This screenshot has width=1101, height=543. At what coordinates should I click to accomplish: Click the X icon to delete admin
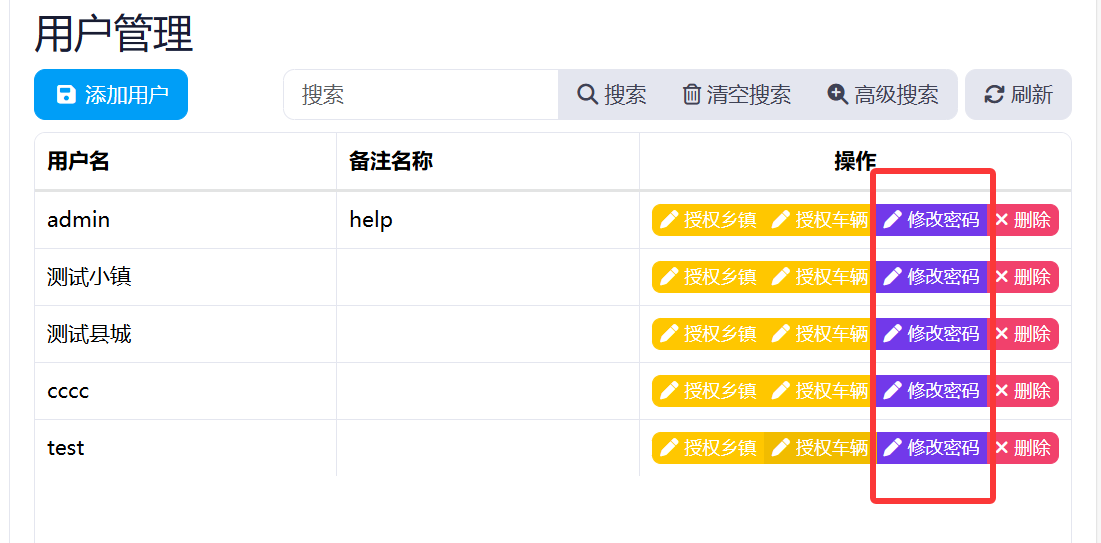[x=1002, y=220]
